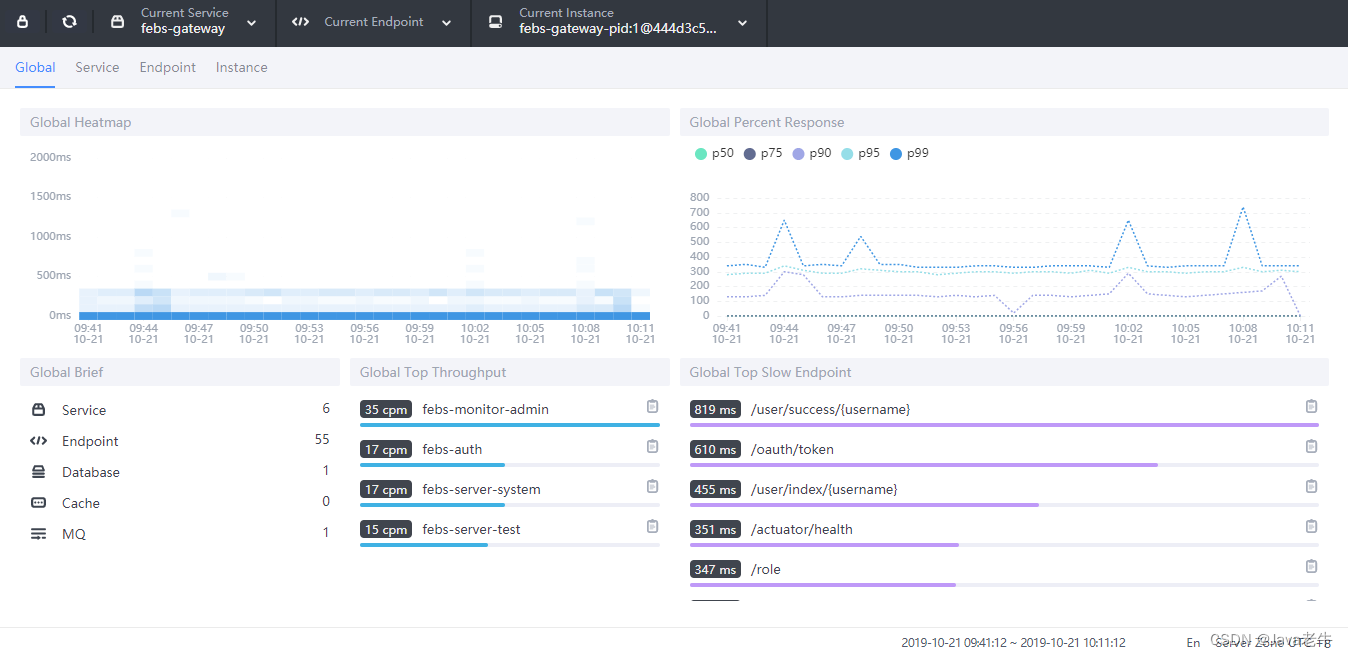This screenshot has width=1348, height=656.
Task: Switch to the Global tab
Action: click(35, 67)
